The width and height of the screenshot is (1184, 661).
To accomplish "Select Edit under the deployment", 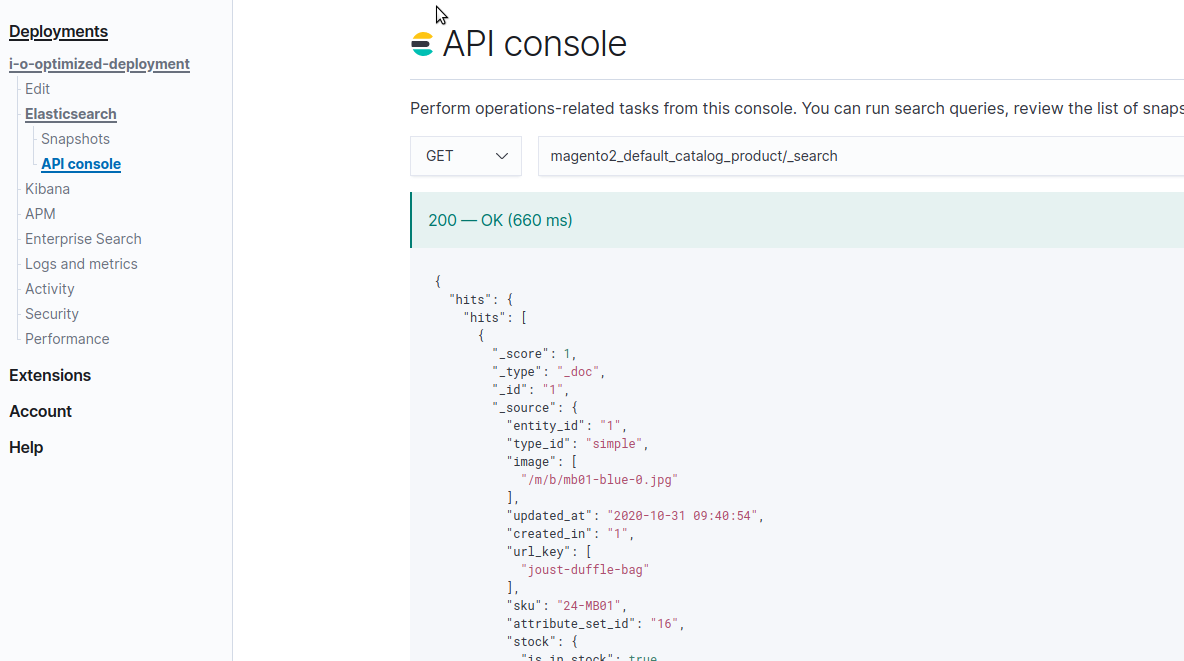I will [37, 88].
